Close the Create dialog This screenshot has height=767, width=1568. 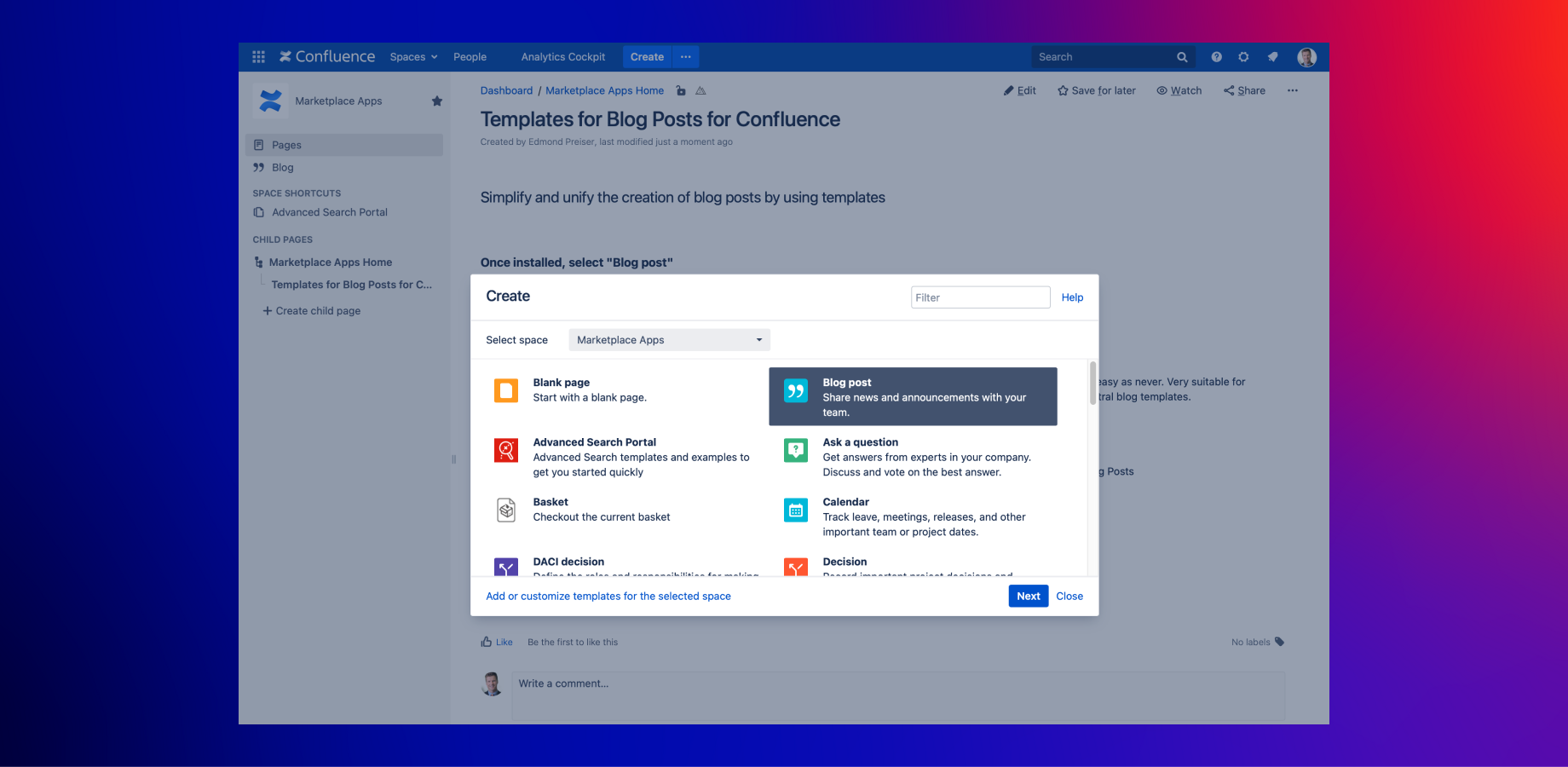click(x=1069, y=596)
